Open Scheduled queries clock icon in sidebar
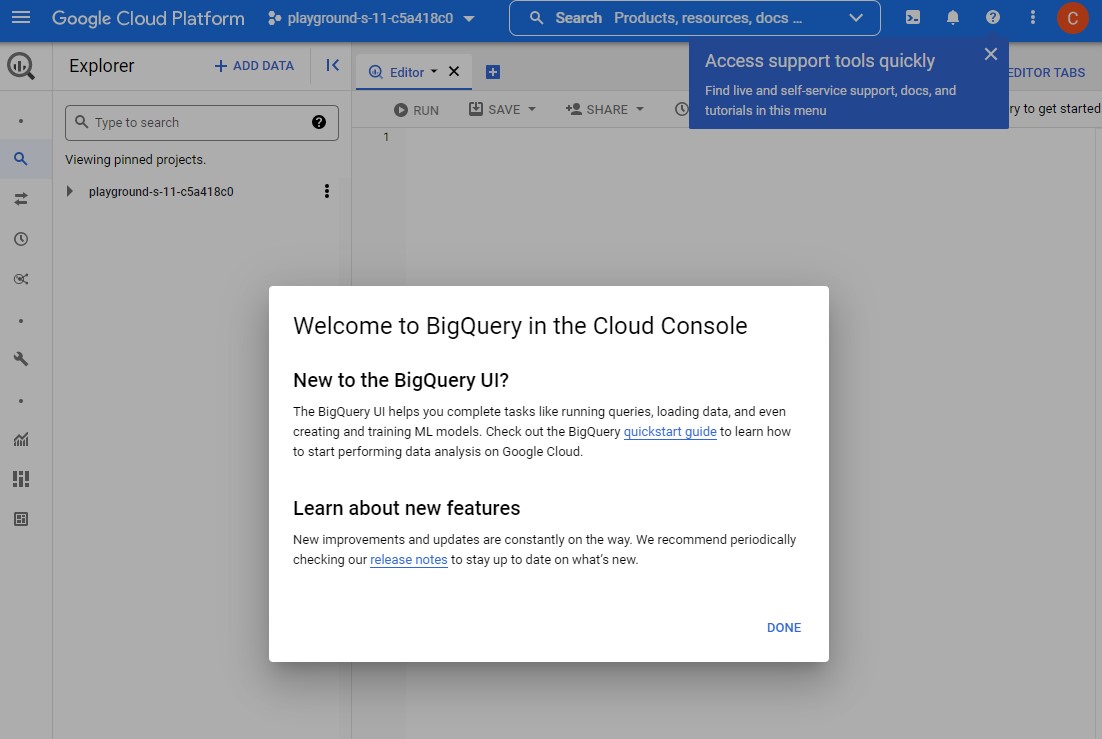 click(21, 239)
